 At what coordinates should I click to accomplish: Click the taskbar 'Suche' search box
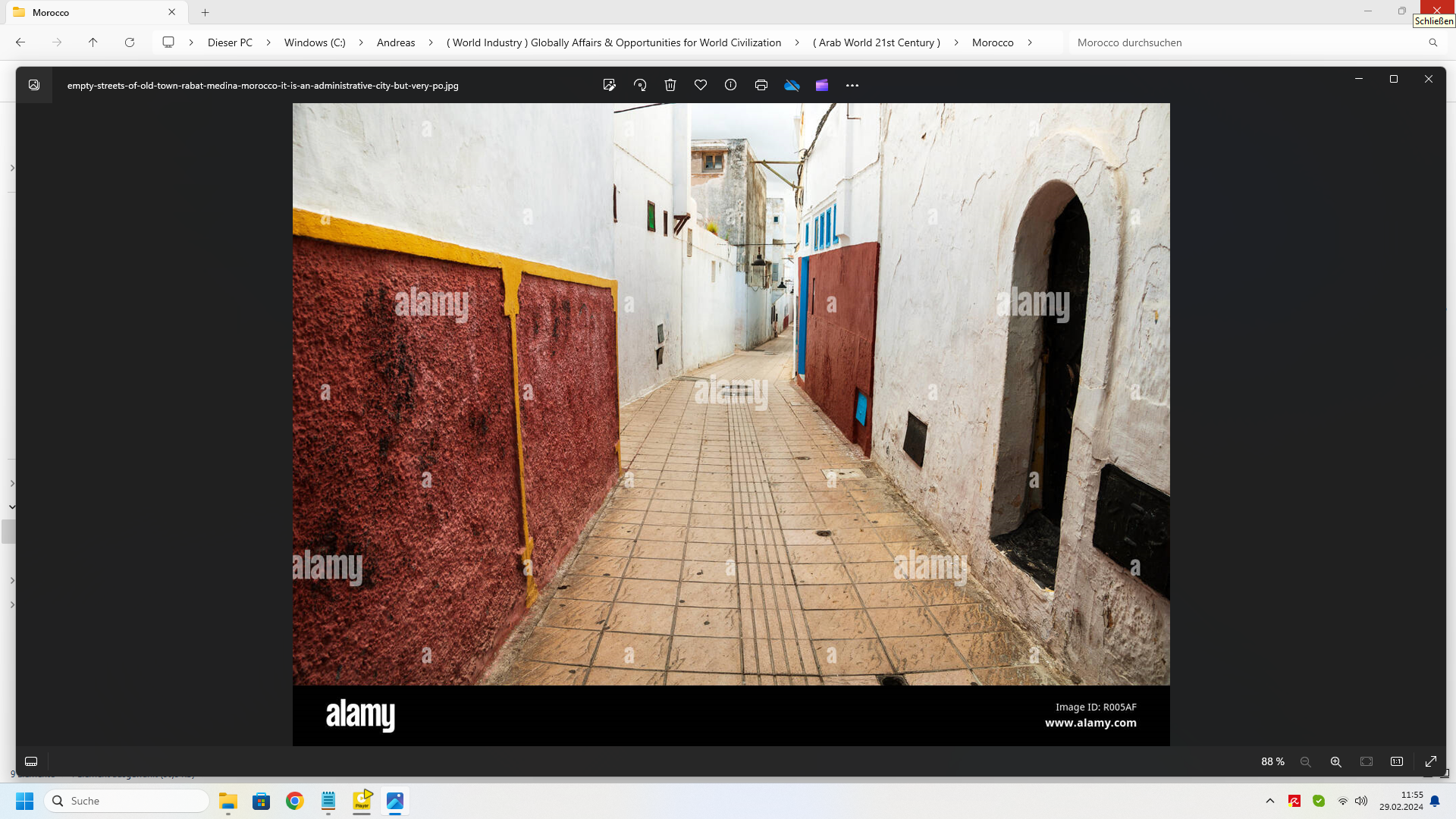click(x=127, y=801)
